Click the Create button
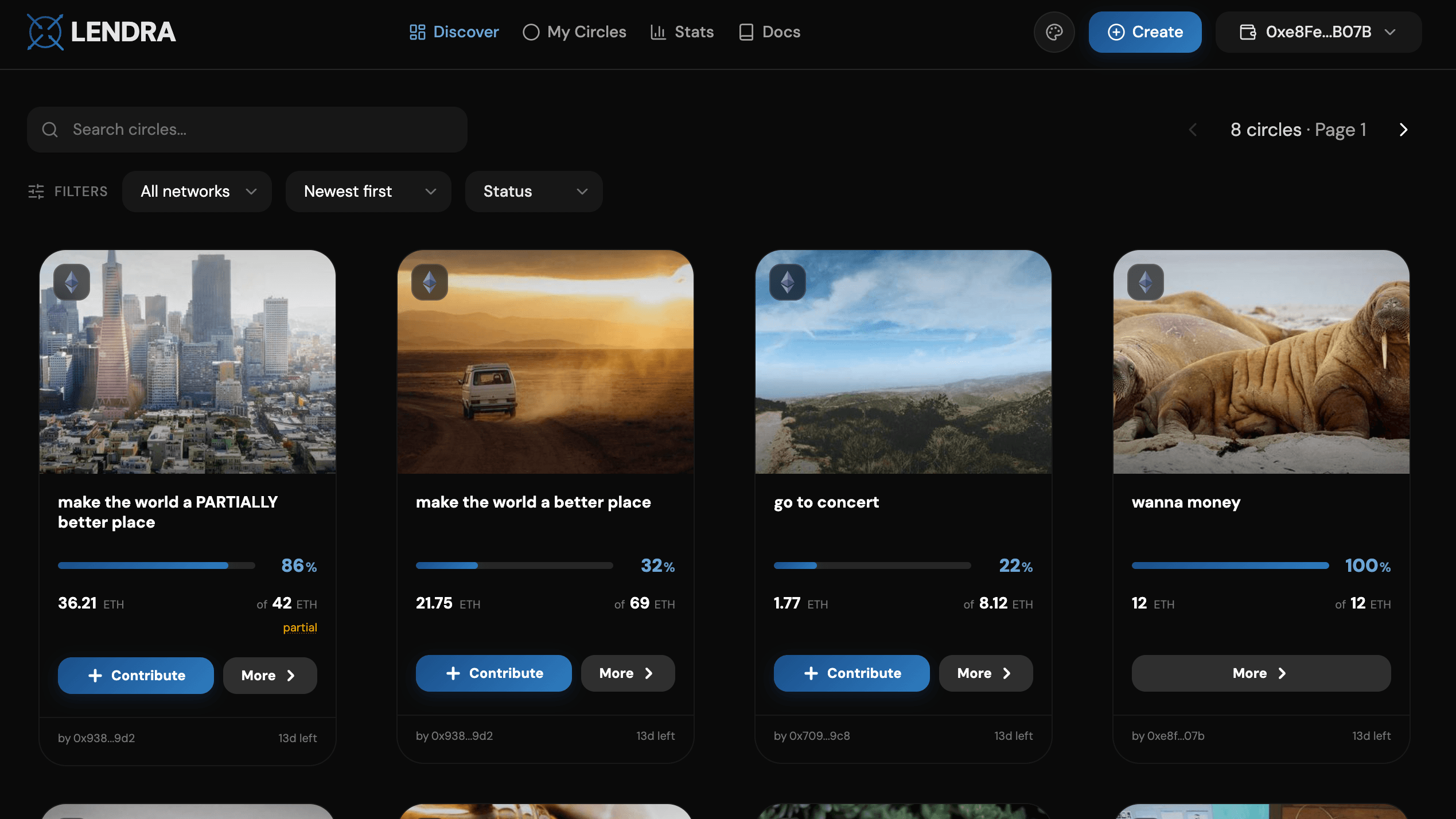Image resolution: width=1456 pixels, height=819 pixels. [1144, 32]
